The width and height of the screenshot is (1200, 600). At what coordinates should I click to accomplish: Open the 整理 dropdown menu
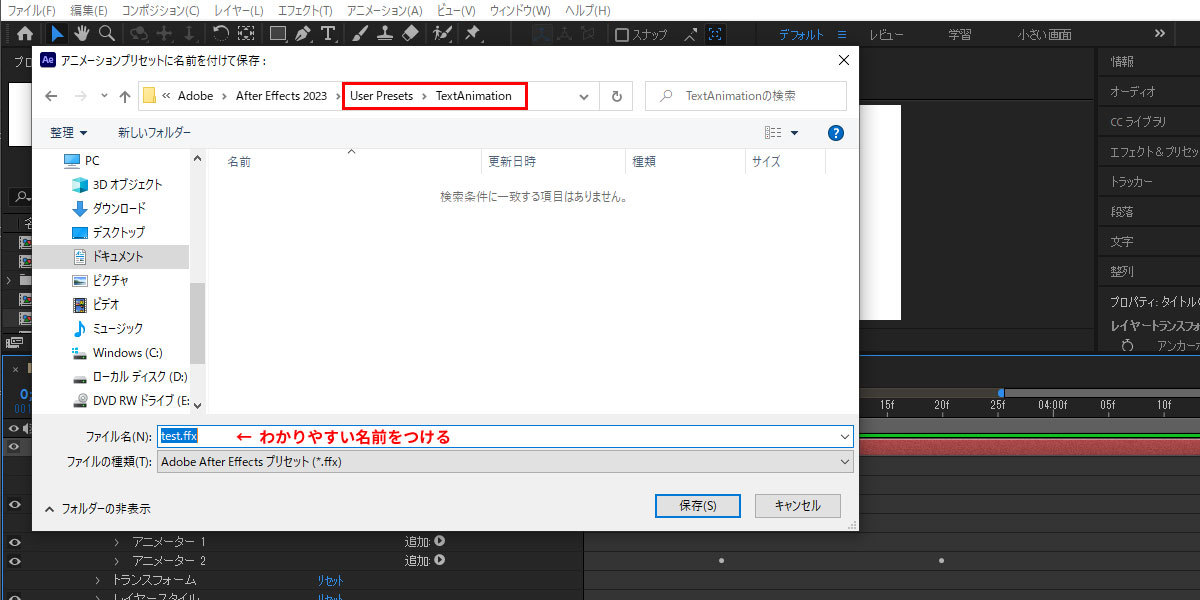[69, 132]
